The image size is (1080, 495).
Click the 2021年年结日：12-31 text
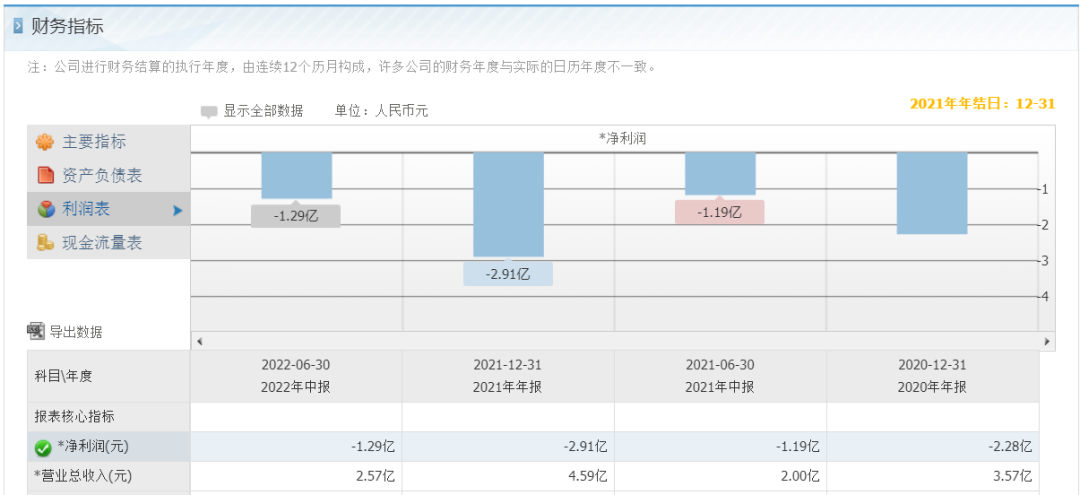pos(983,104)
